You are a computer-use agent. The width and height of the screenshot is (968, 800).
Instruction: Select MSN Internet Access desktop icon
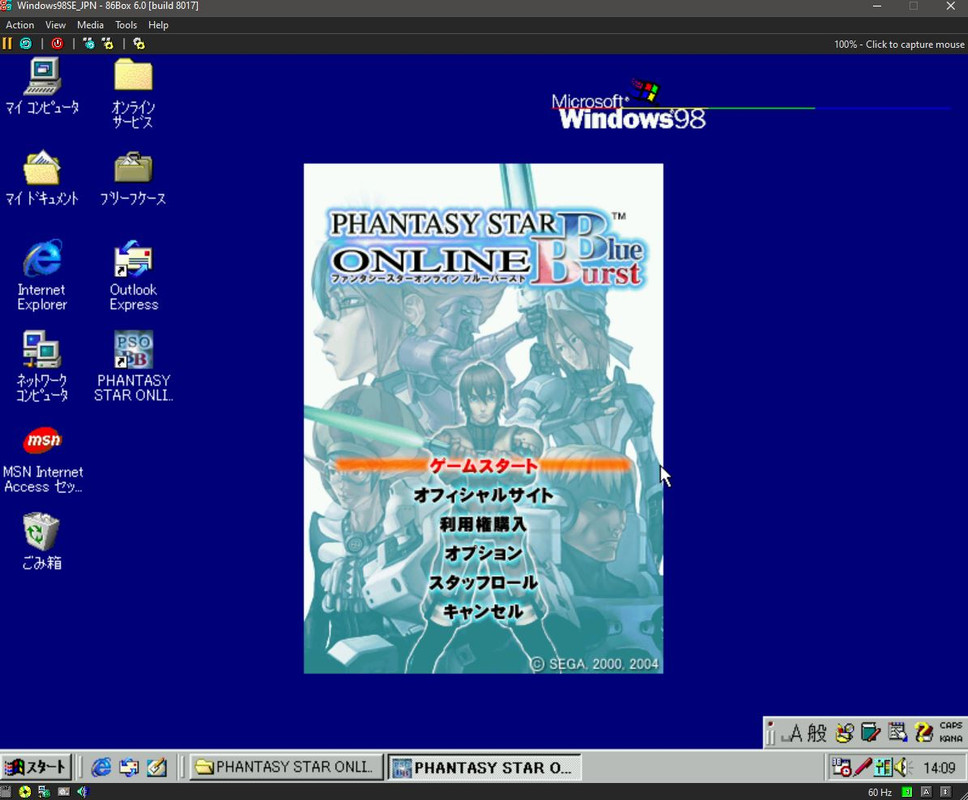click(42, 460)
